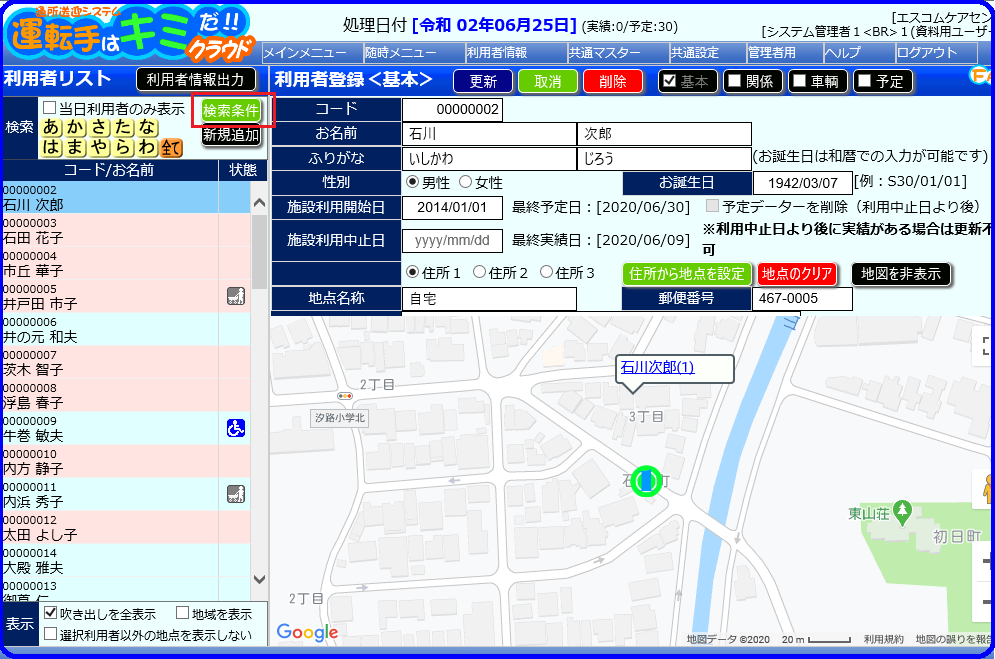Screen dimensions: 995x659
Task: Filter user list by は row
Action: click(51, 148)
